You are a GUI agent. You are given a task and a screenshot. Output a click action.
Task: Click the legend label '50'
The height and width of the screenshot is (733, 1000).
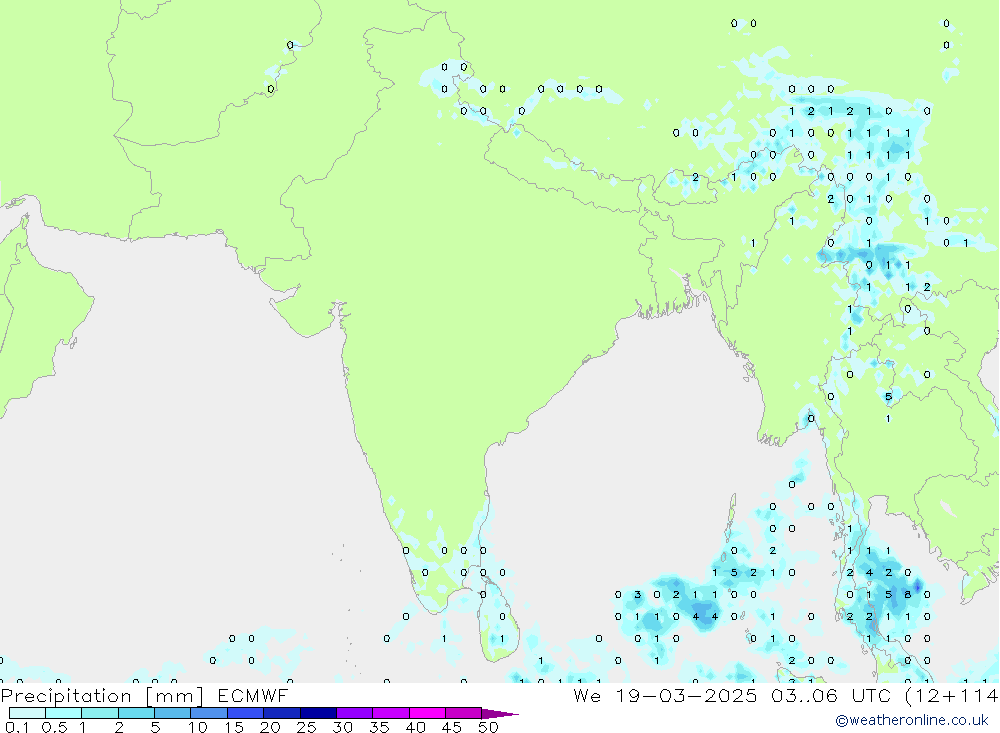click(488, 727)
